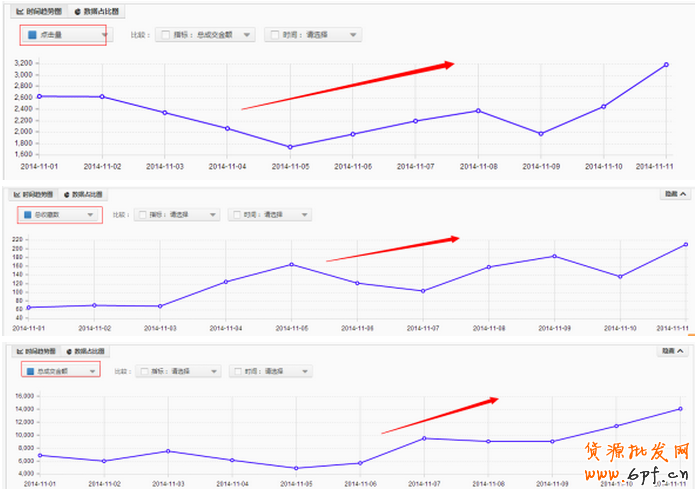699x496 pixels.
Task: Click the 2014-11-11 data point in top chart
Action: coord(666,65)
